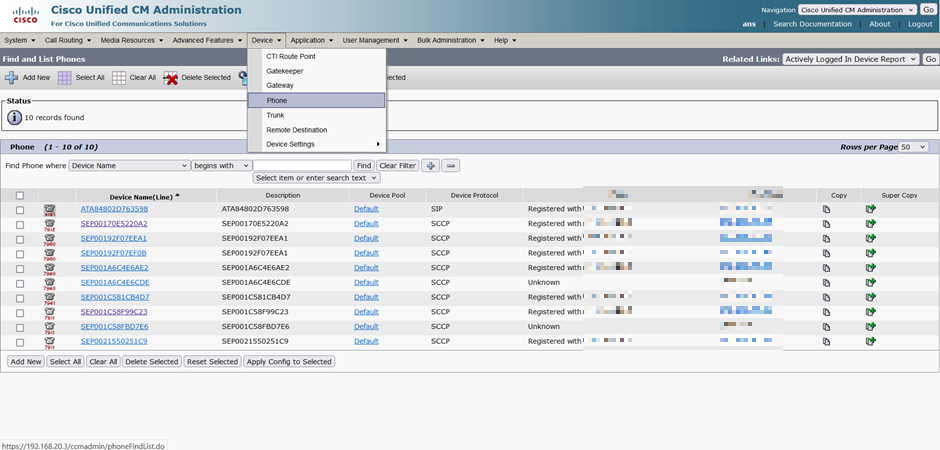Click the search text input field
The height and width of the screenshot is (450, 940).
pos(302,165)
